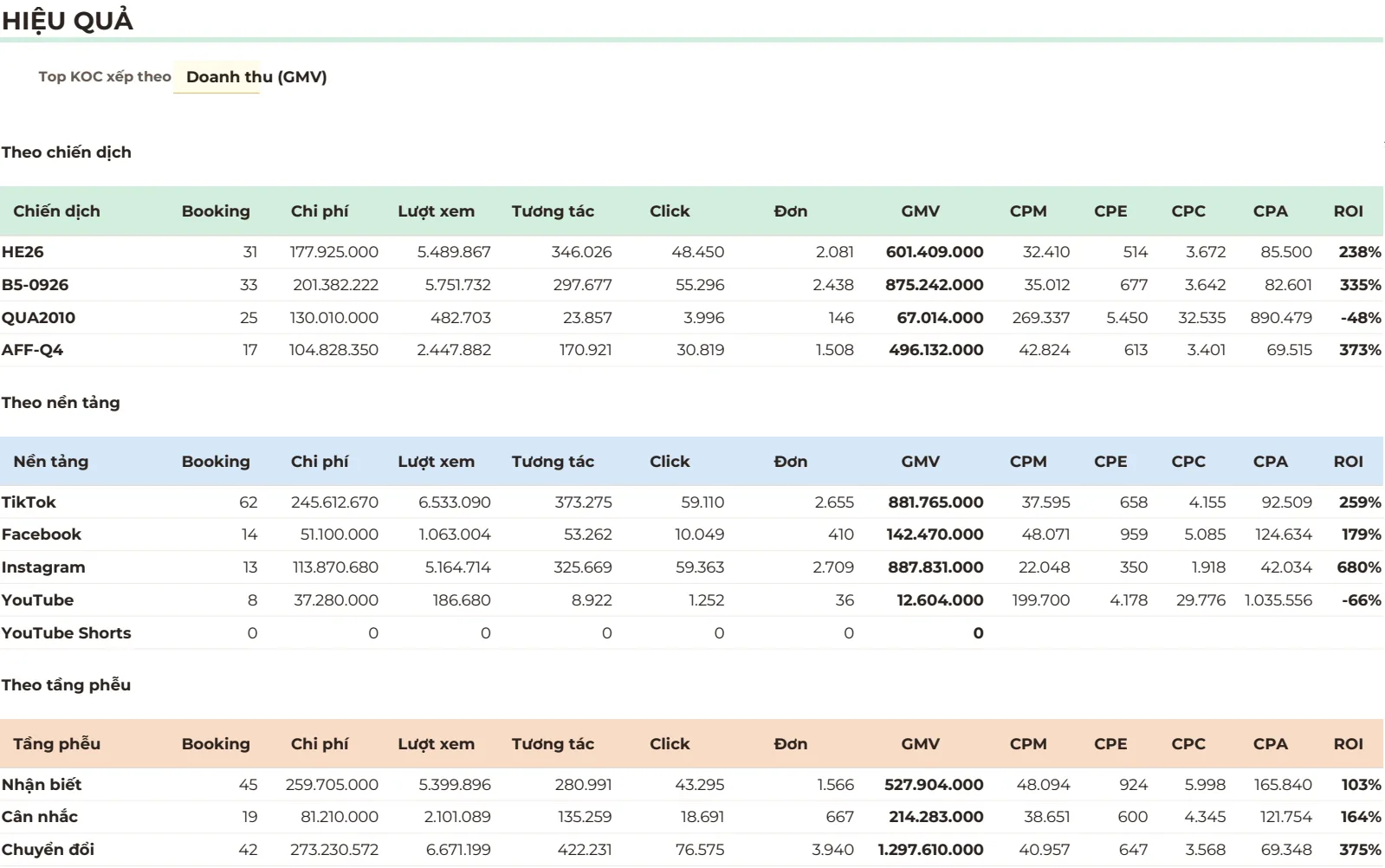
Task: Click the "HIỆU QUẢ" page title
Action: tap(68, 21)
